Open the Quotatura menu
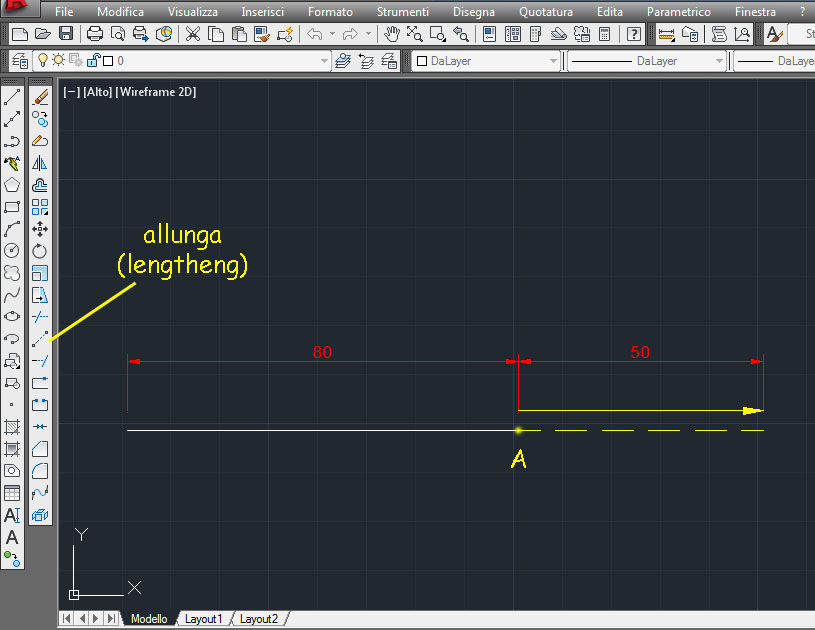The height and width of the screenshot is (630, 815). click(x=546, y=11)
